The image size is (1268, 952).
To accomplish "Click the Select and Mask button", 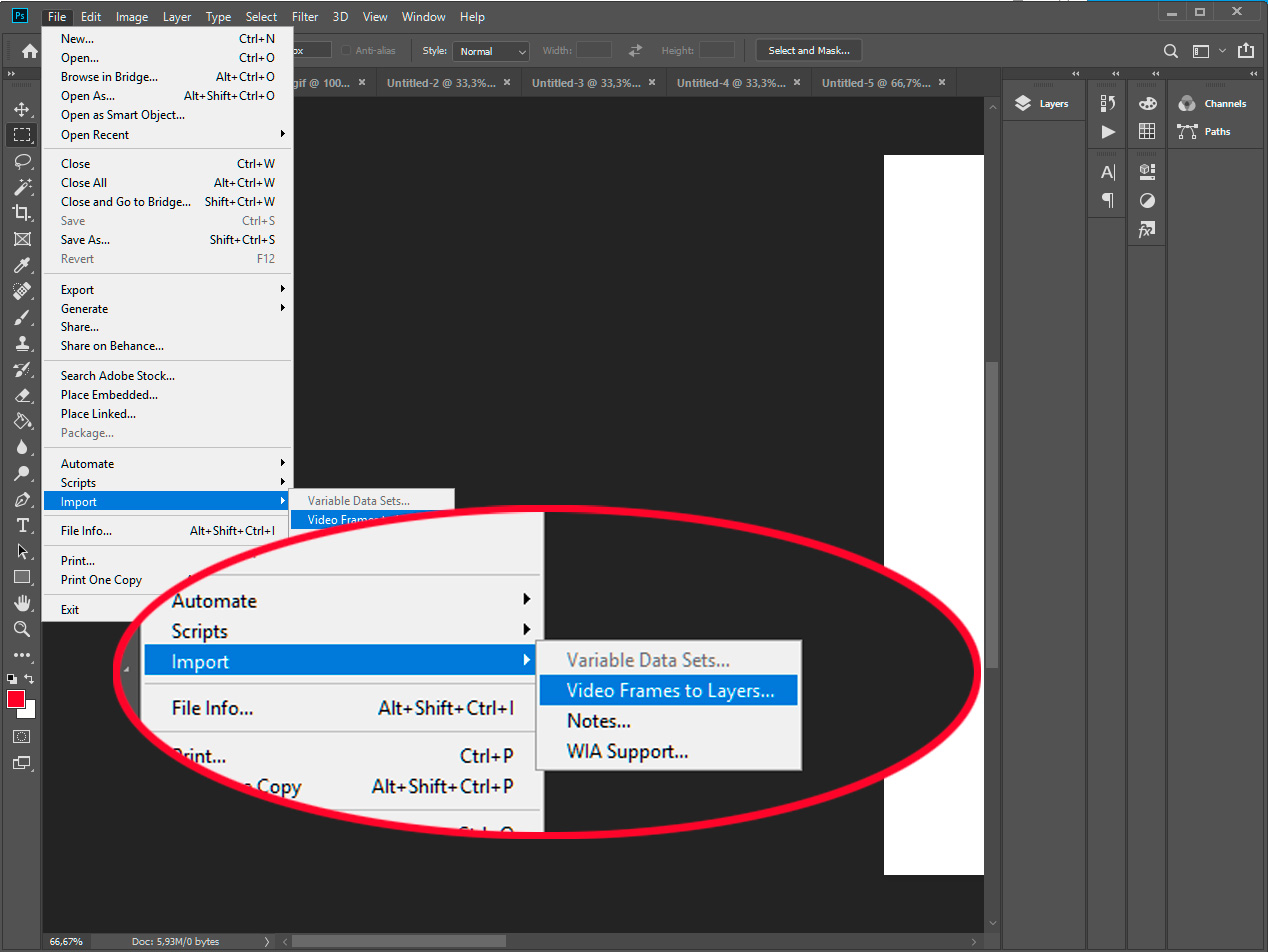I will point(808,50).
